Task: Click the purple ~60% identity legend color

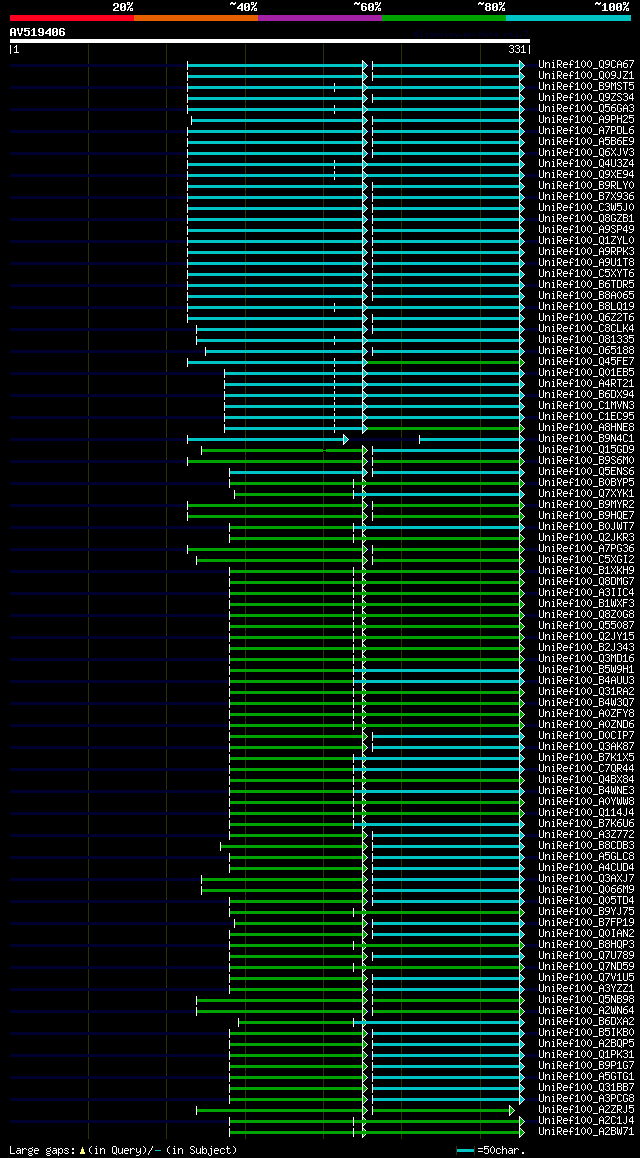Action: [x=320, y=17]
